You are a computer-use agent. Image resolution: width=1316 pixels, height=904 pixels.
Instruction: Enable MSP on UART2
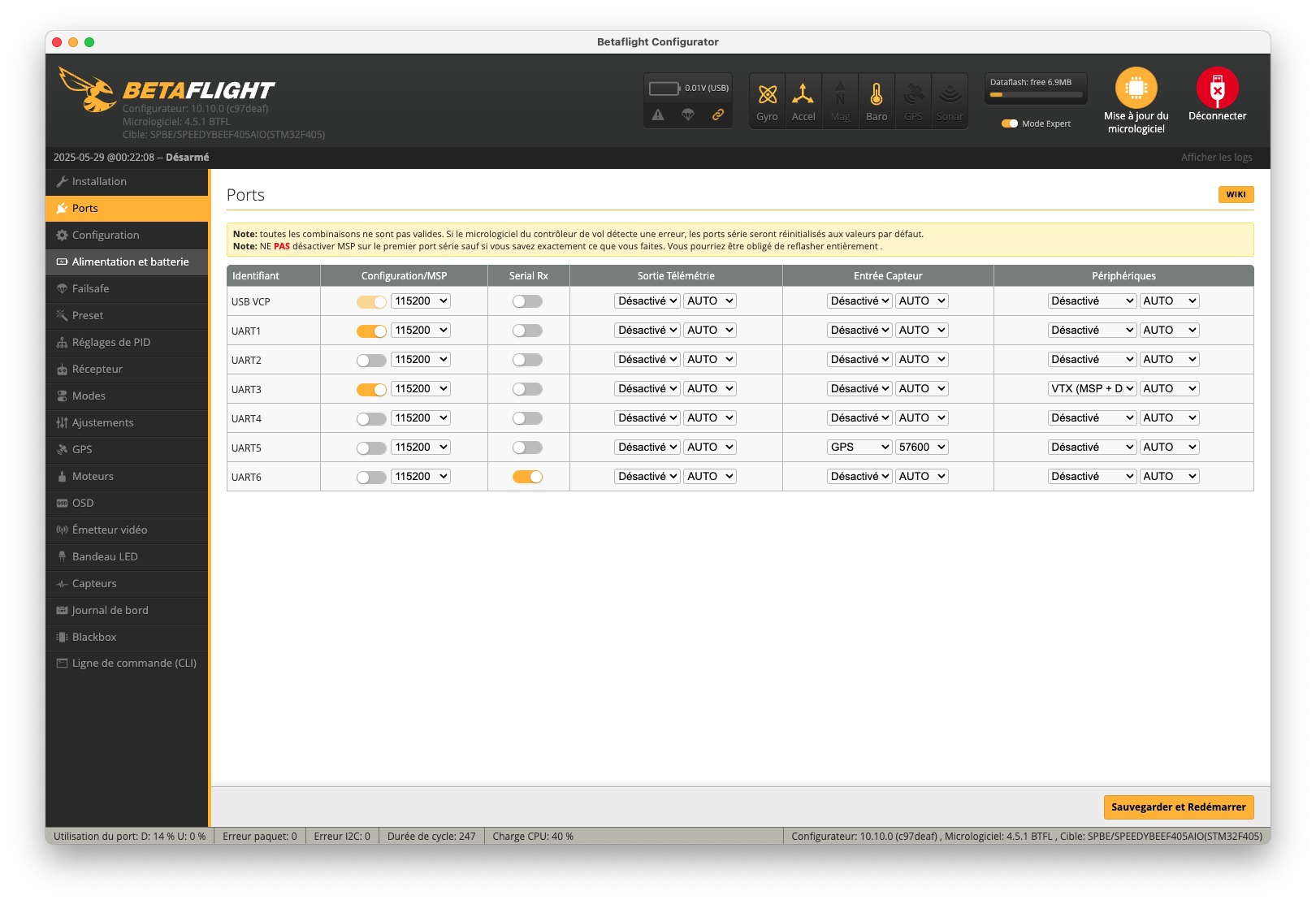coord(371,360)
